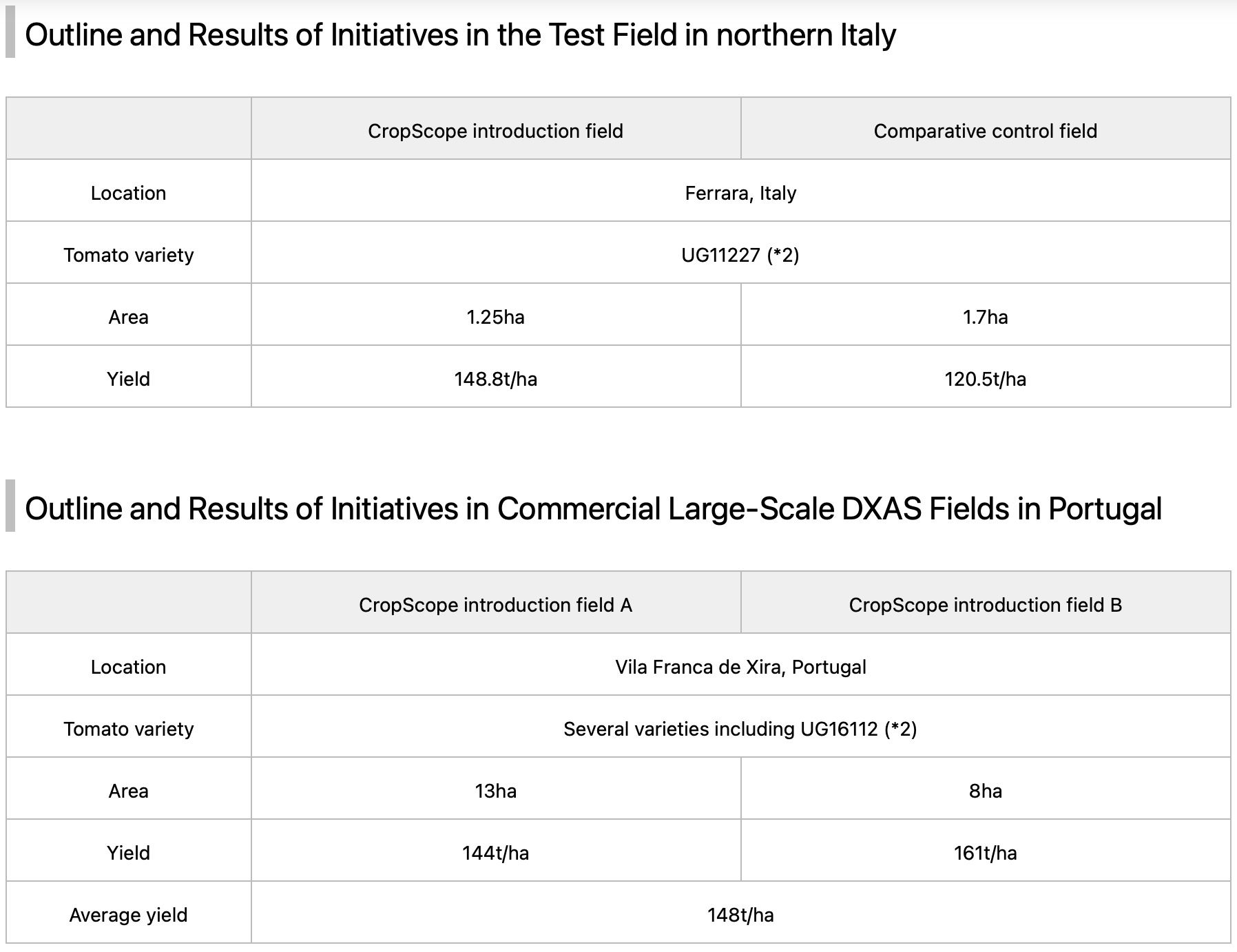Click the 144t/ha yield value
1237x952 pixels.
coord(496,853)
